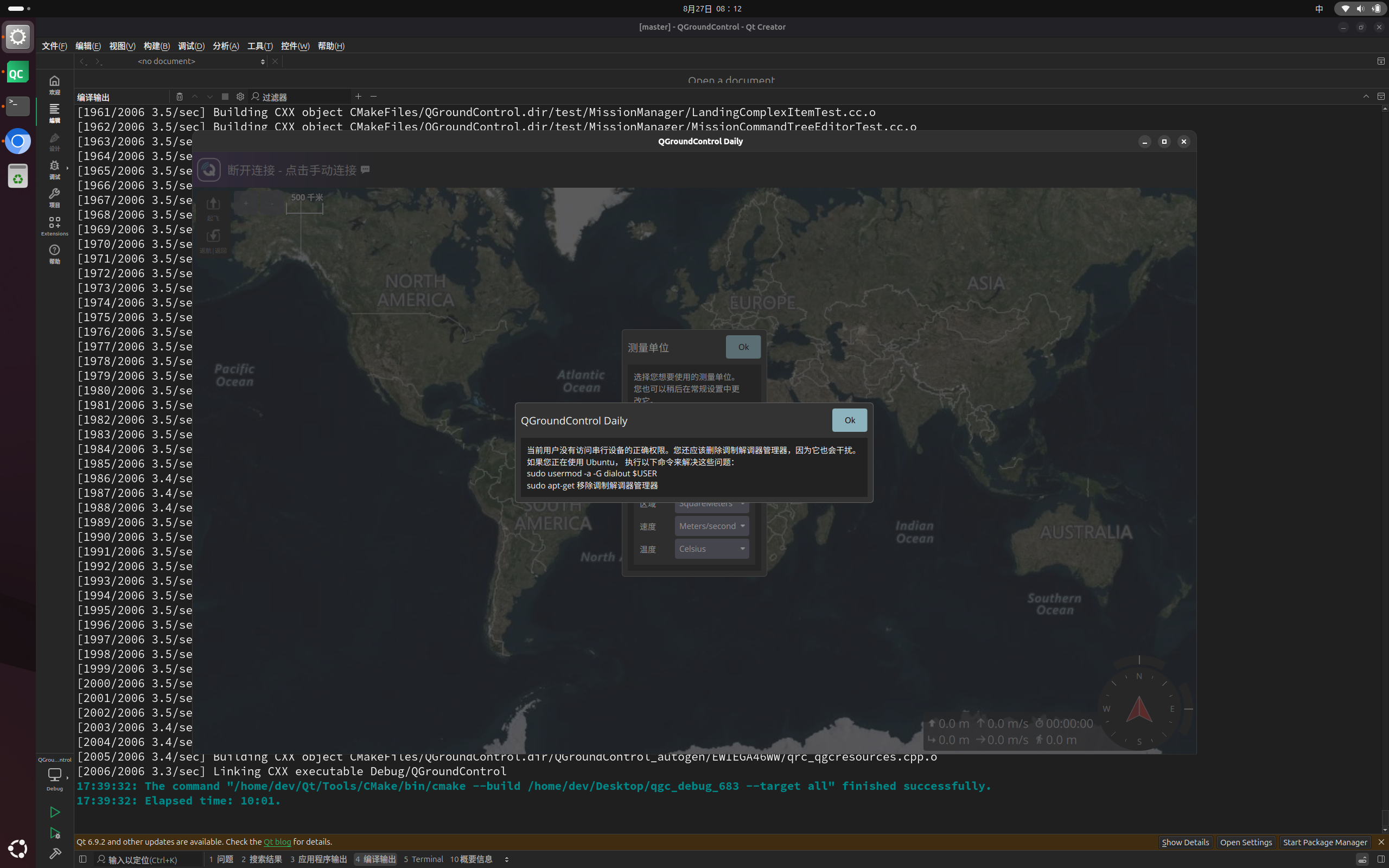Switch to the 3 应用程序输出 tab
Viewport: 1389px width, 868px height.
click(x=318, y=859)
